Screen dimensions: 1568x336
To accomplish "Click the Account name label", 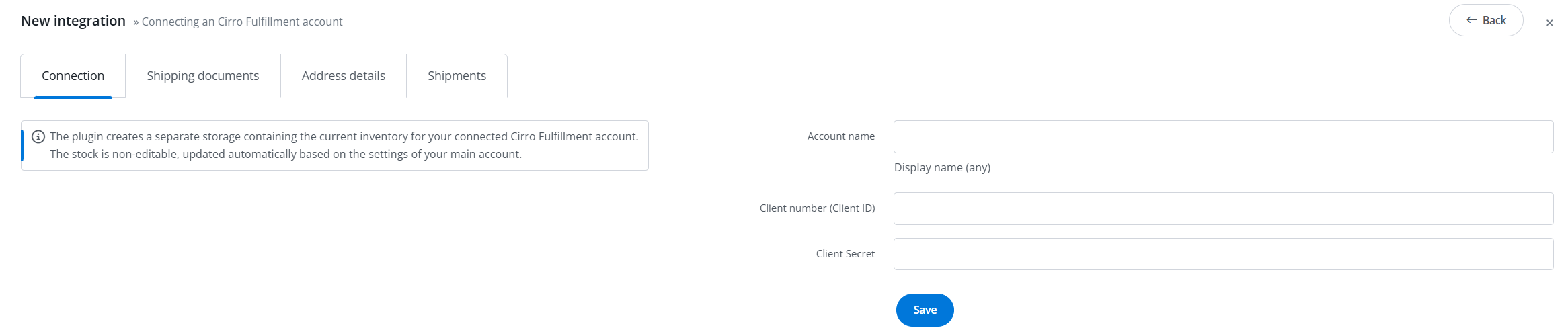I will tap(840, 136).
